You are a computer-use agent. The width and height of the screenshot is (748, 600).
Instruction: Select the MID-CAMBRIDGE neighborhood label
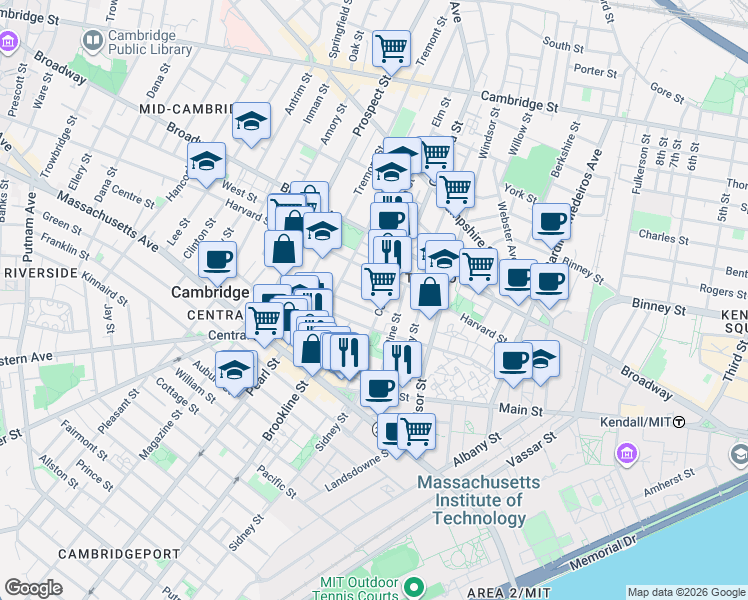pyautogui.click(x=186, y=109)
